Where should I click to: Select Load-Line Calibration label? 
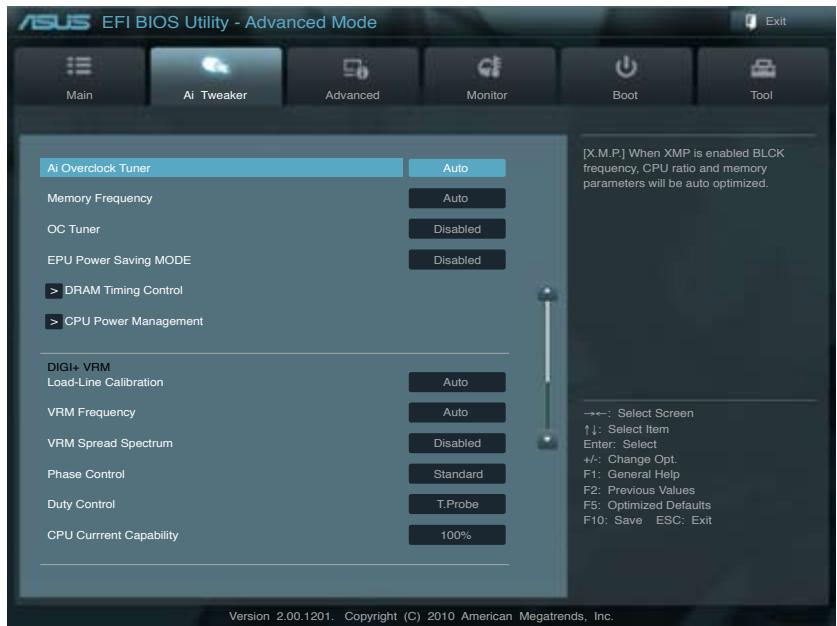click(x=105, y=382)
